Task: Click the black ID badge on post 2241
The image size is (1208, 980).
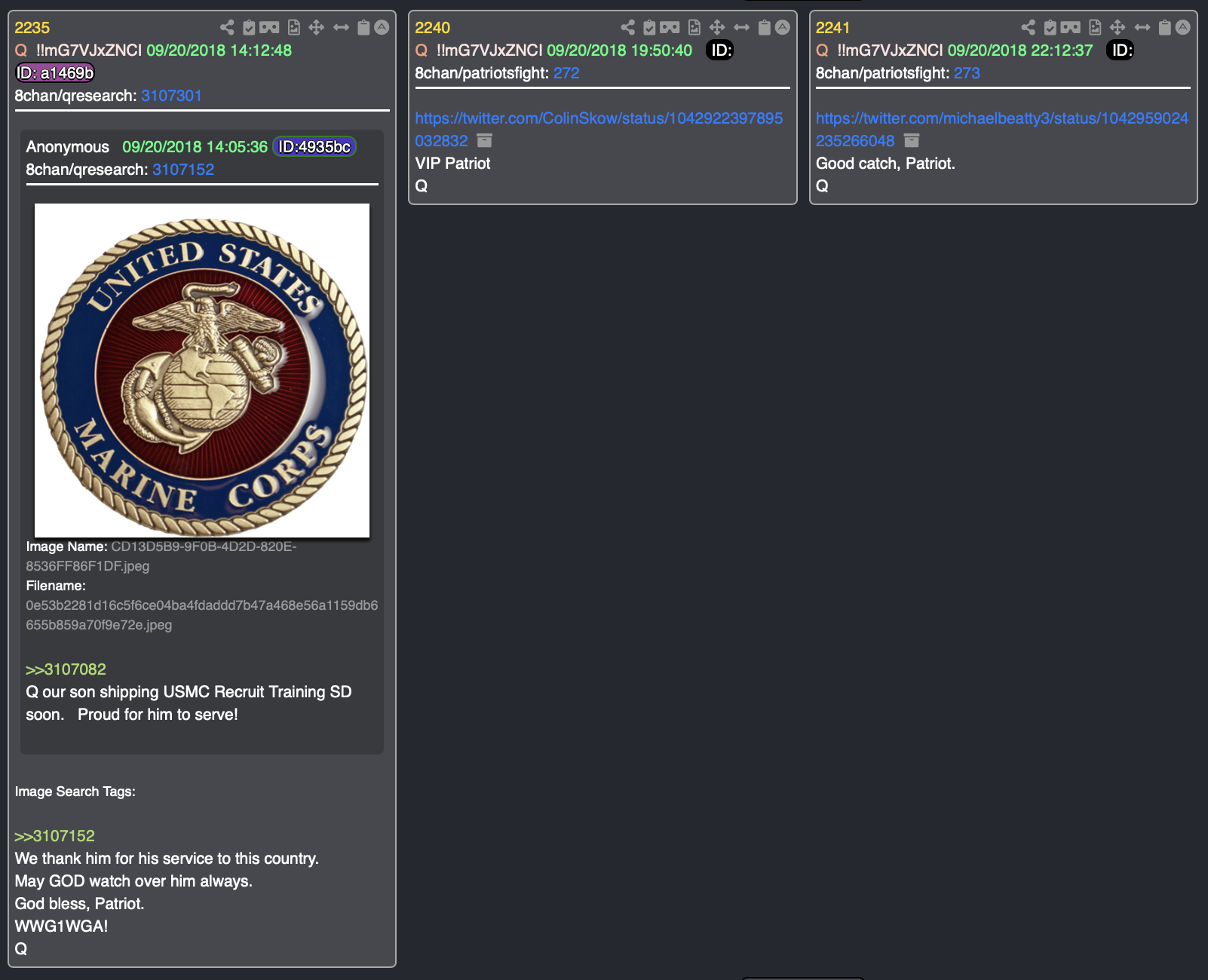Action: click(1121, 51)
